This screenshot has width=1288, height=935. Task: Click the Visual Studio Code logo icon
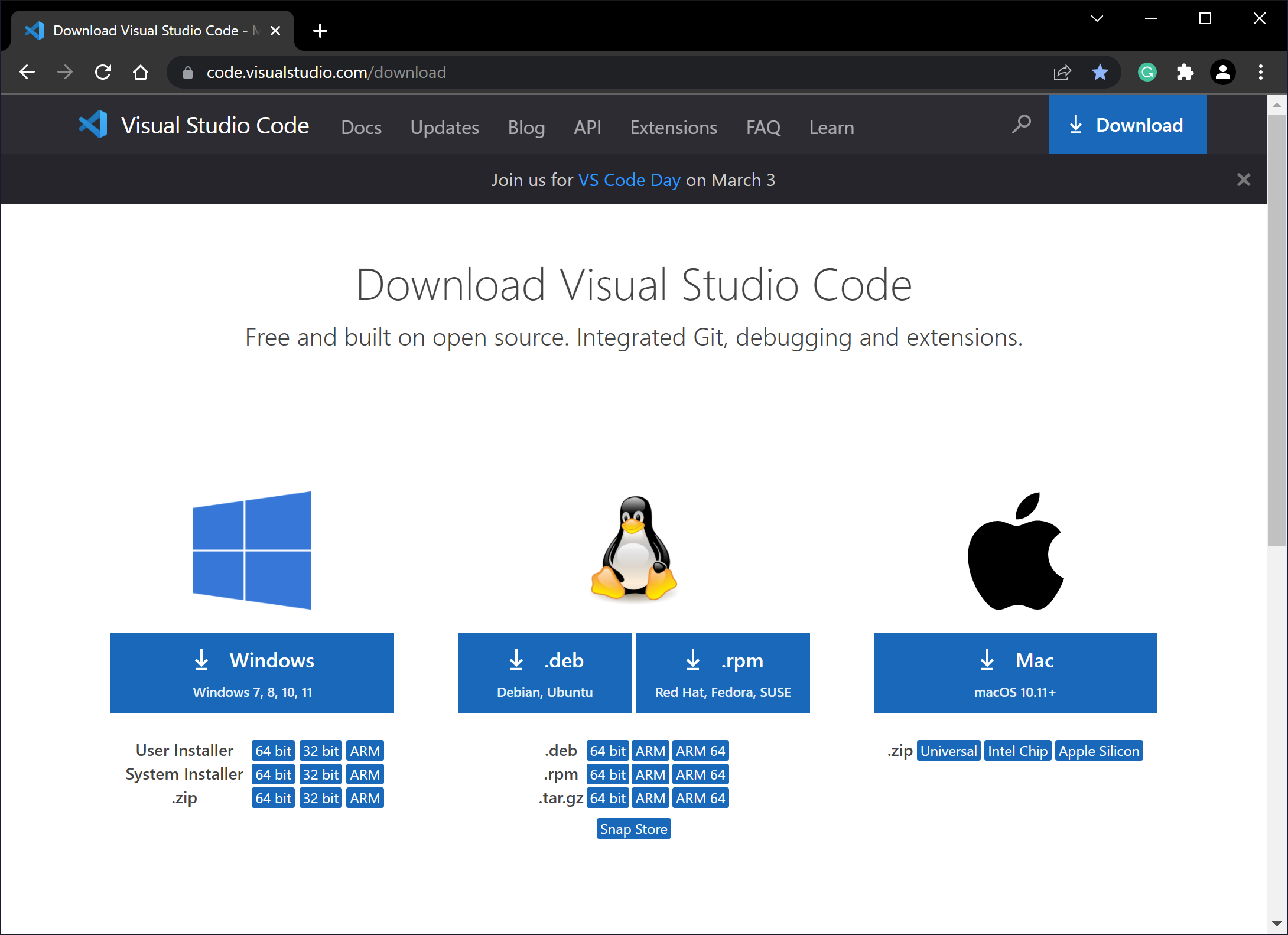pos(93,125)
